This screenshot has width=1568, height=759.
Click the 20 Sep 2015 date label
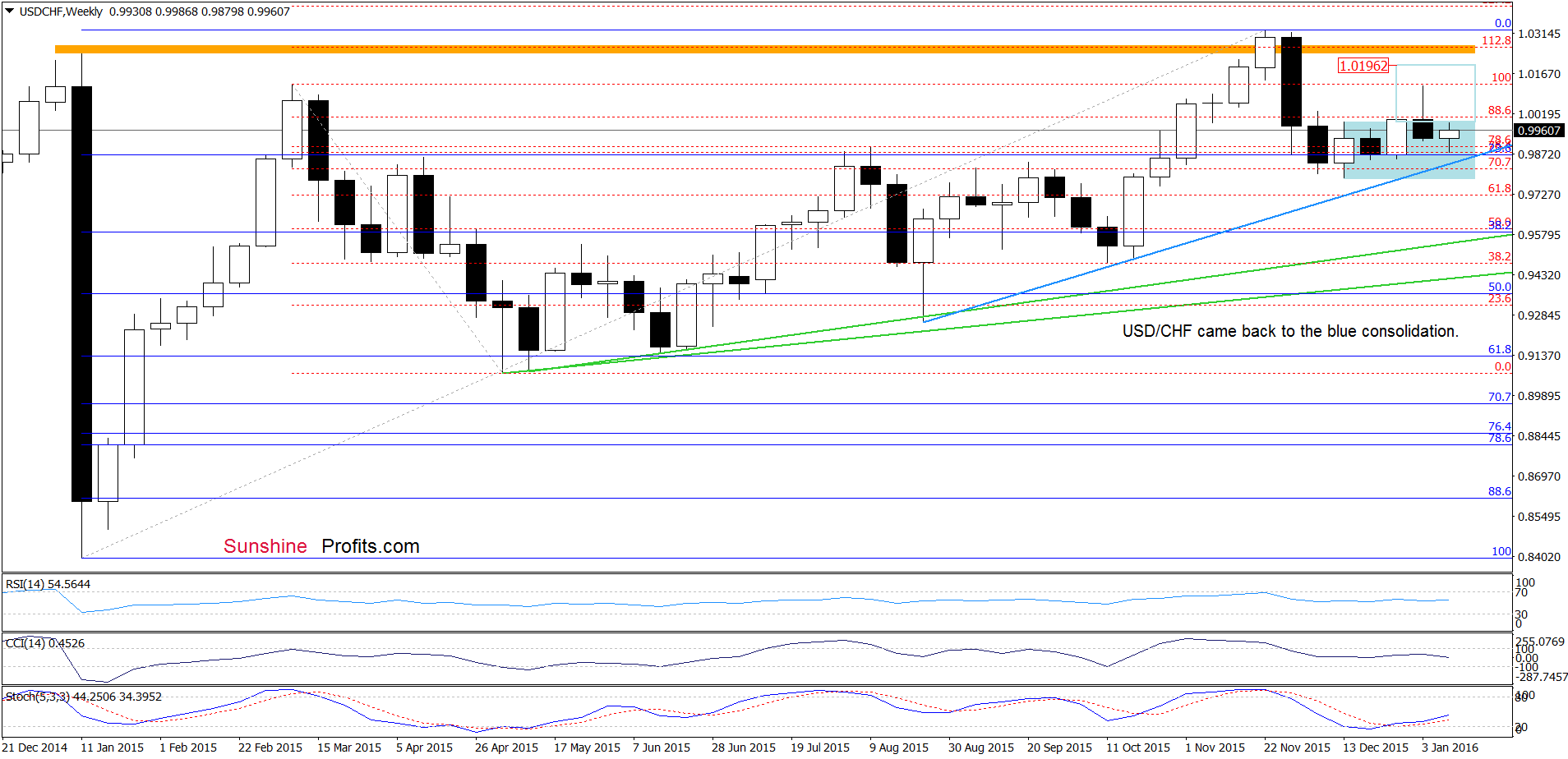click(x=1059, y=747)
